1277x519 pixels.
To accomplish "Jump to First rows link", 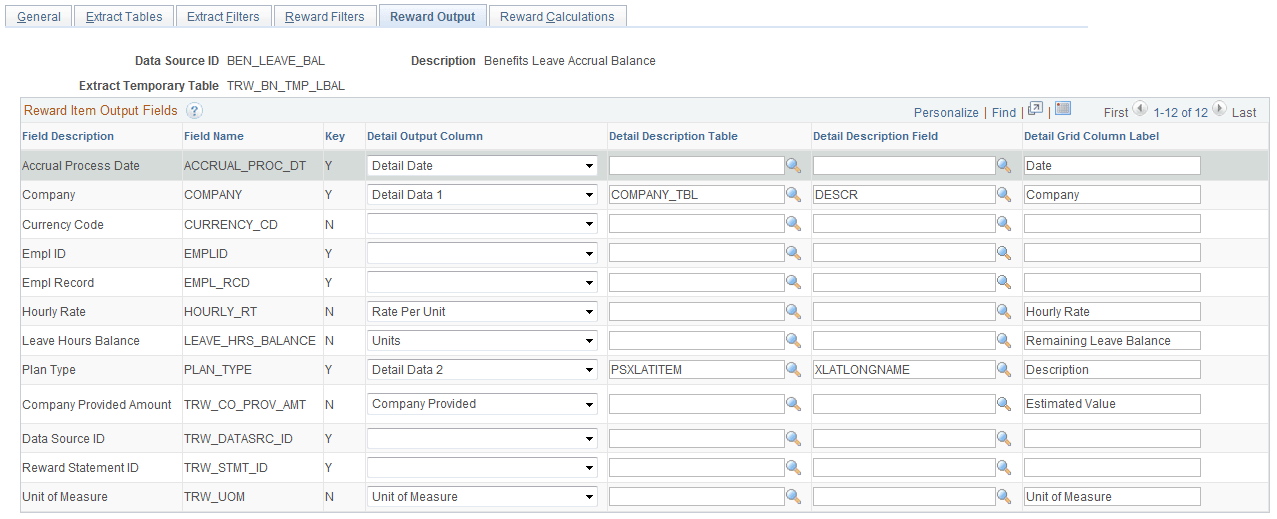I will (1116, 113).
